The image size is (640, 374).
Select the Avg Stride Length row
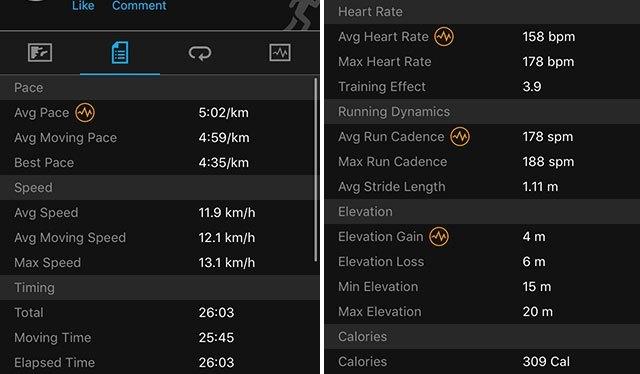click(482, 187)
